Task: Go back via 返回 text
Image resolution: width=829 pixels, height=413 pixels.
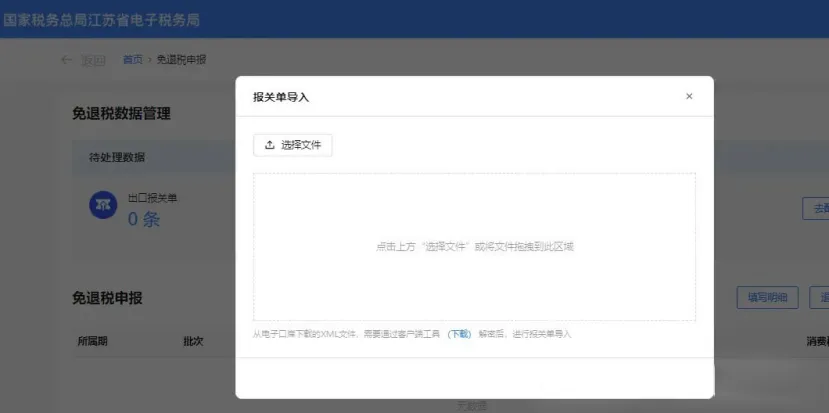Action: pos(93,60)
